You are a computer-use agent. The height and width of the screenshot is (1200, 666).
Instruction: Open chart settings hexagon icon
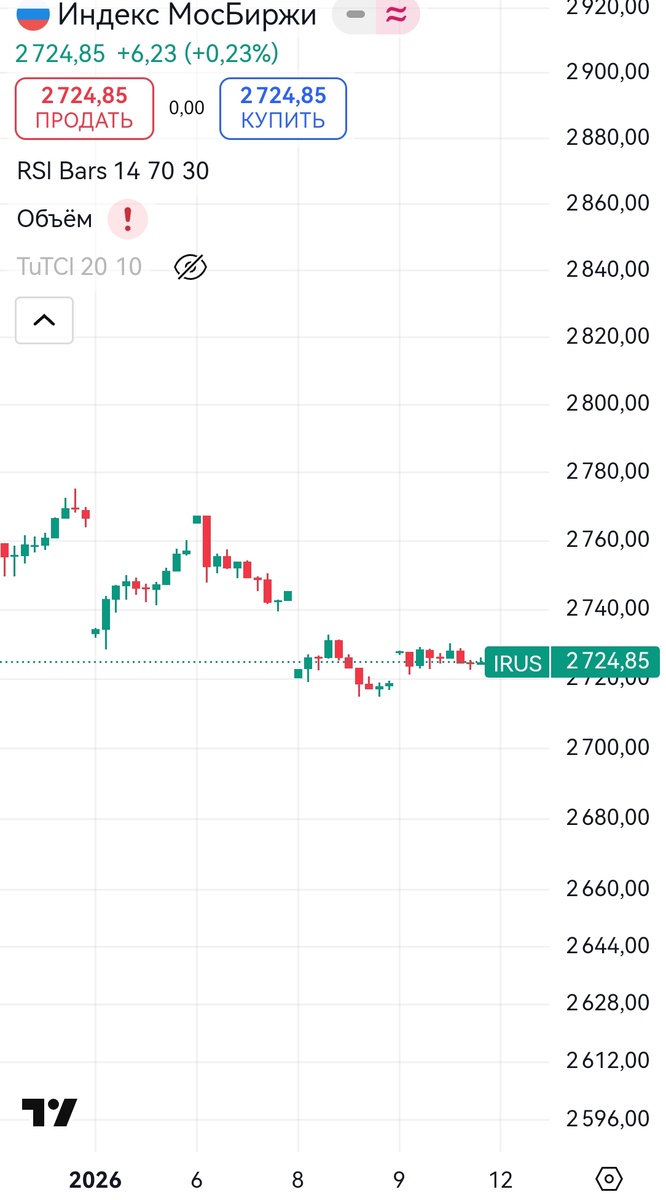point(608,1179)
